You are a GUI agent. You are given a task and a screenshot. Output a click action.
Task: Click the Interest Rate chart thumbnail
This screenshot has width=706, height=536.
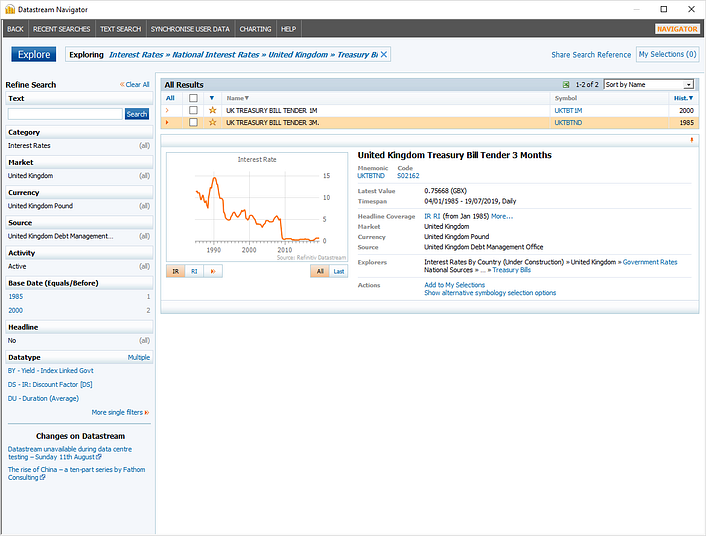[257, 207]
